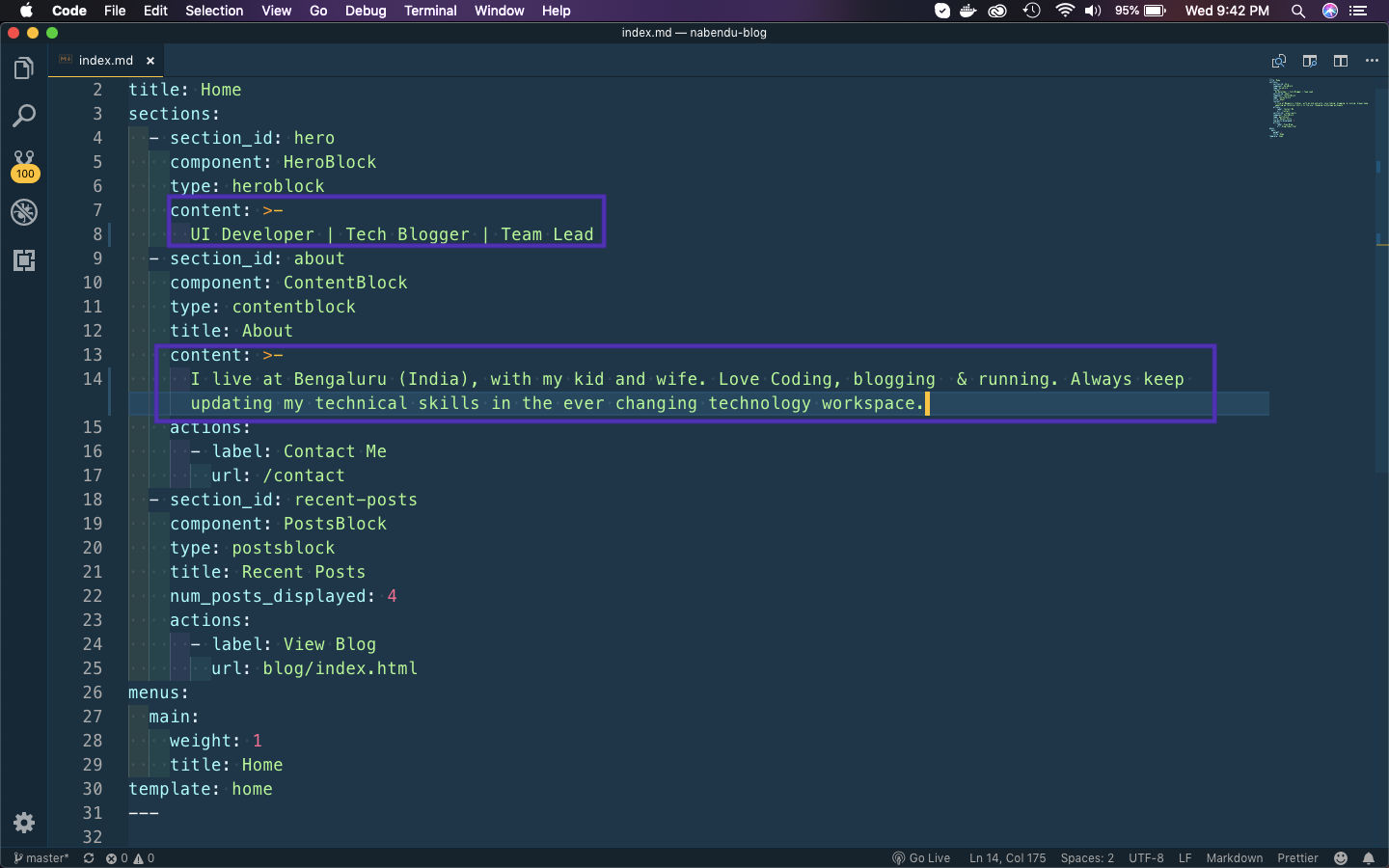Place cursor on 'title: Home' line 2
Screen dimensions: 1389x868
[x=185, y=90]
